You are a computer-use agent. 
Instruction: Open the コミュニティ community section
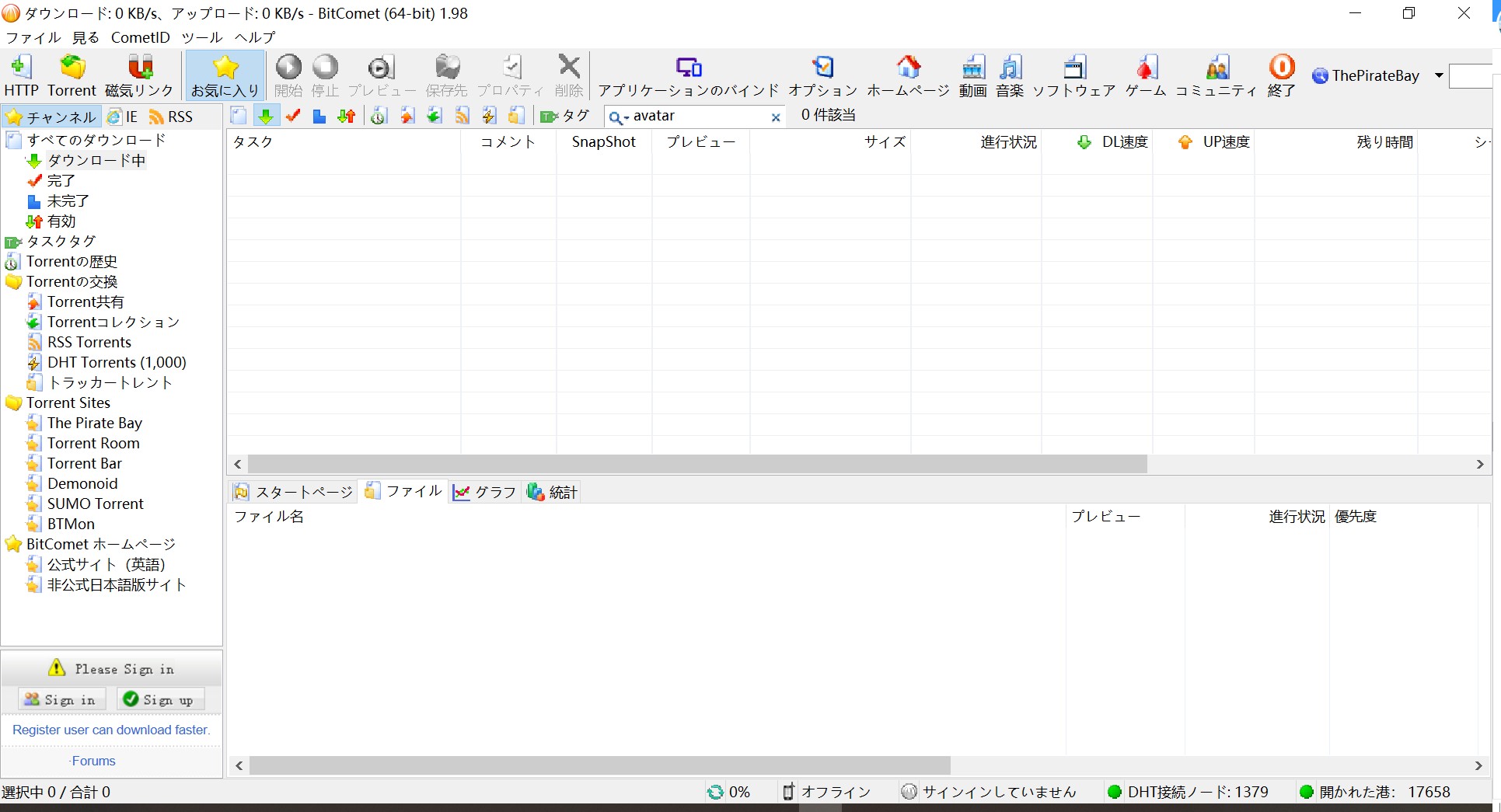coord(1217,75)
